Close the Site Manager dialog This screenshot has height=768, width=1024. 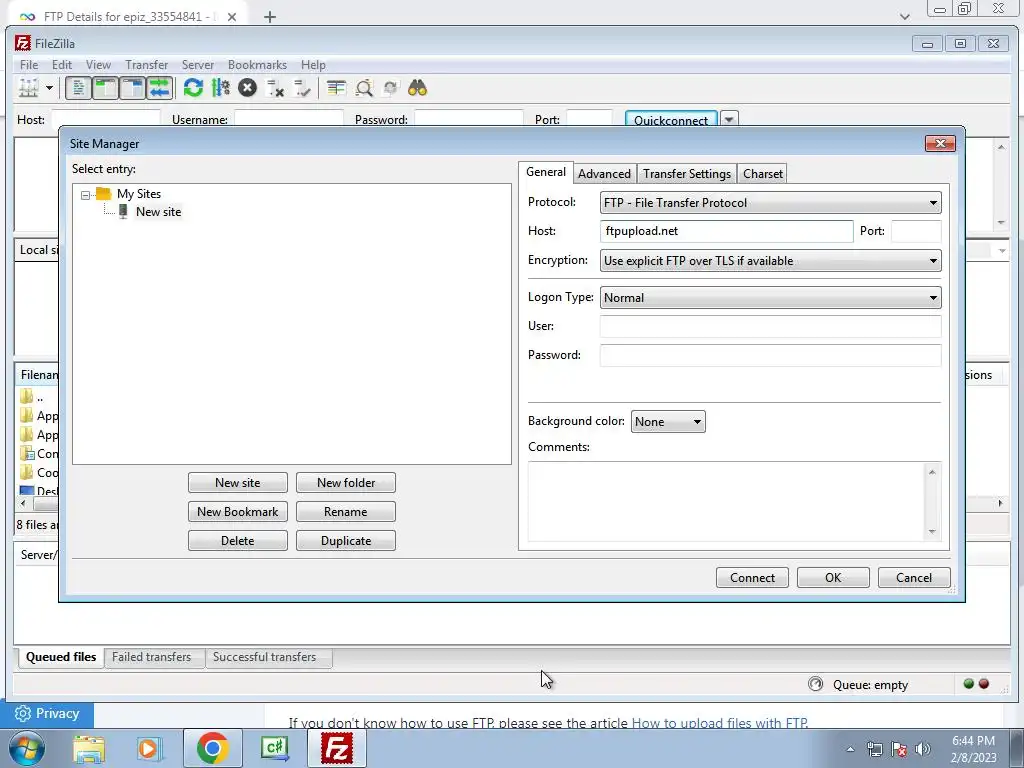pos(940,143)
